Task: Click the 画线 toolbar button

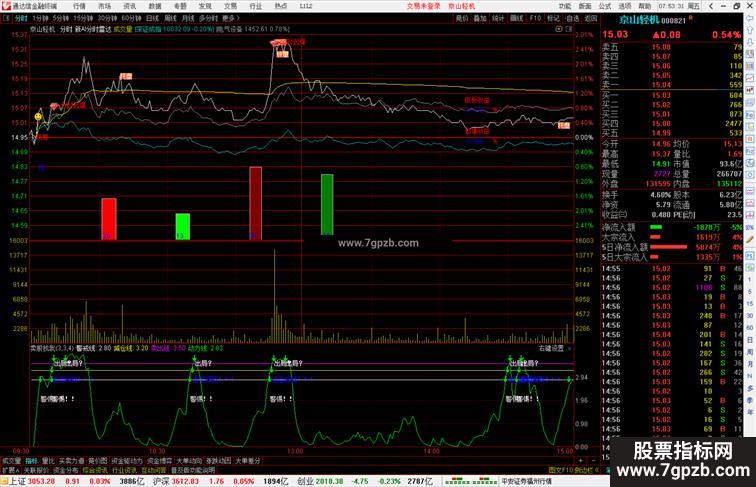Action: click(517, 18)
